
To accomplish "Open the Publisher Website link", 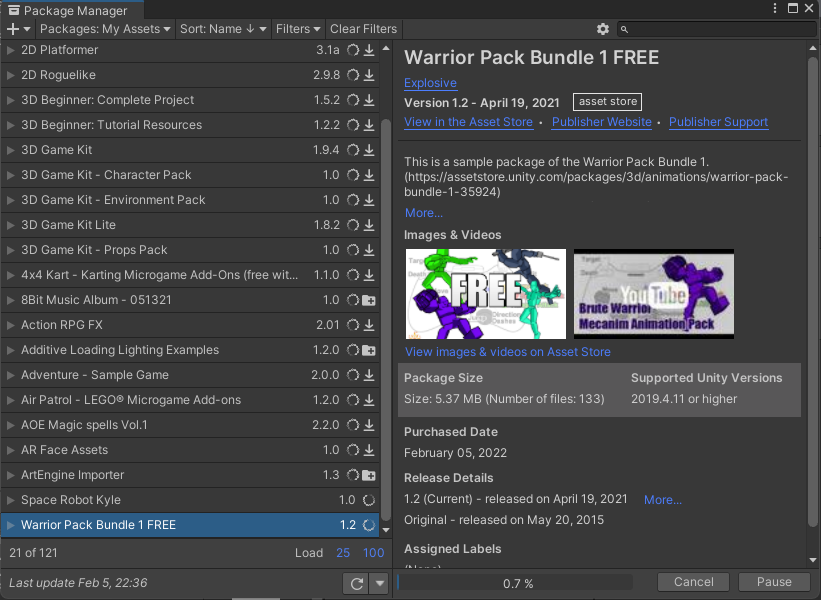I will click(x=602, y=122).
